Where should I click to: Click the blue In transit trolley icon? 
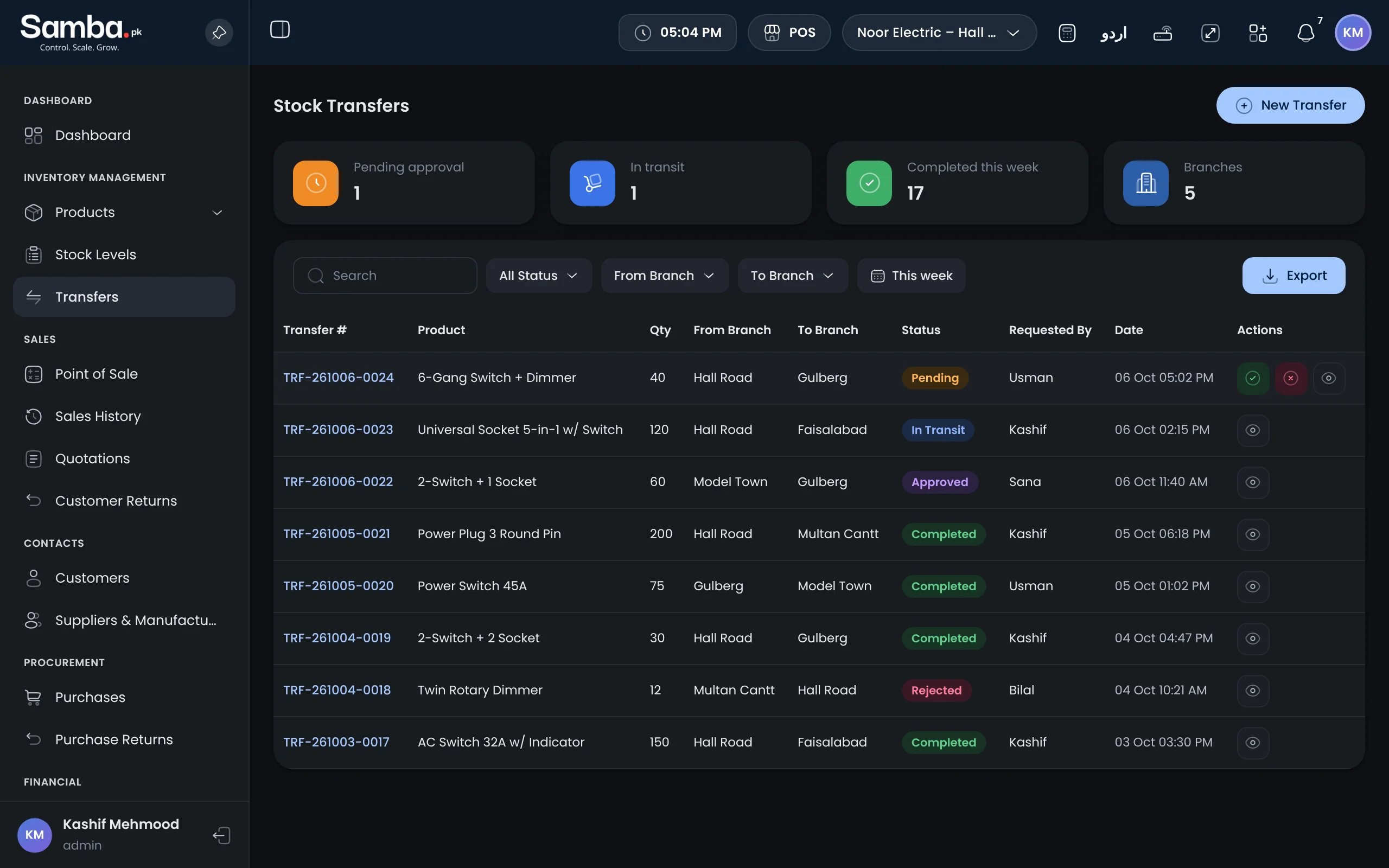click(x=592, y=183)
